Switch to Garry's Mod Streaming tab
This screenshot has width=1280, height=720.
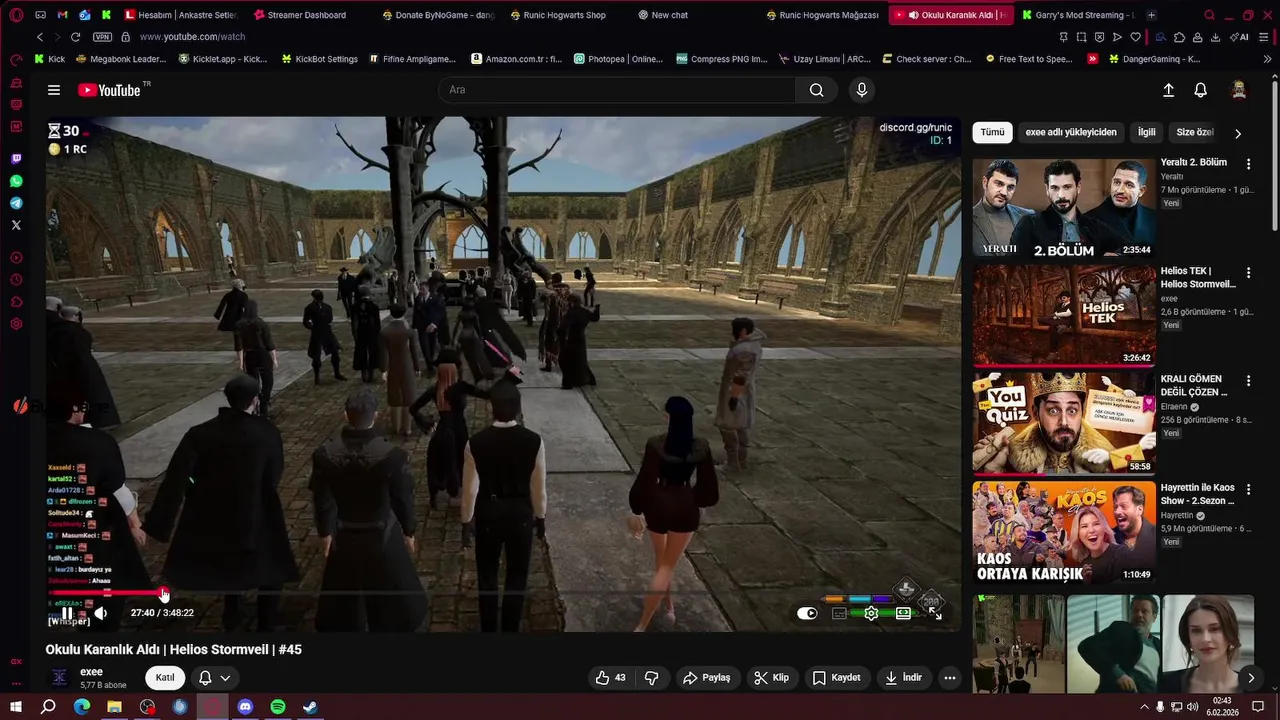(x=1077, y=15)
